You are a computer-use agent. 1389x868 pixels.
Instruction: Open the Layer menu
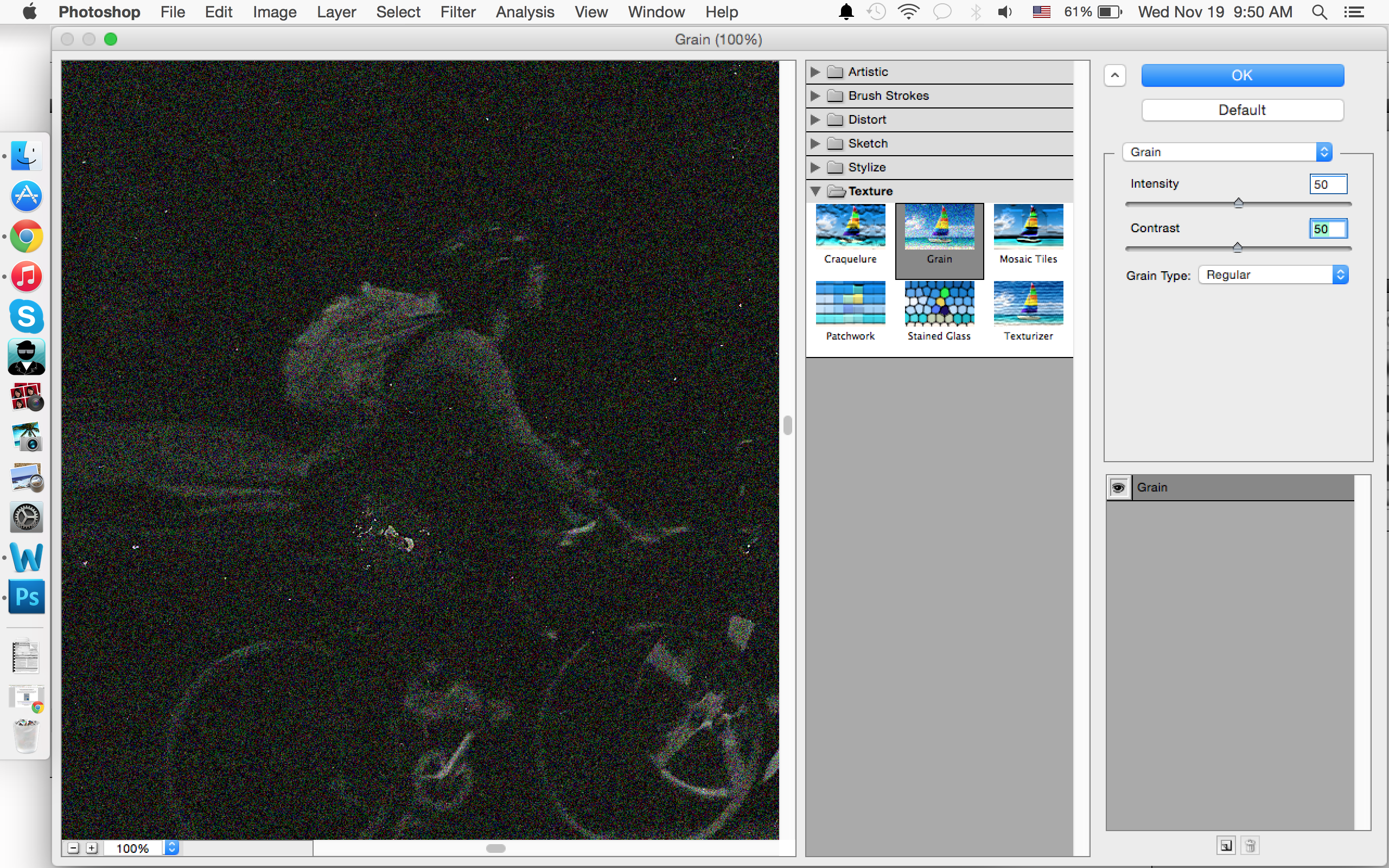click(336, 12)
